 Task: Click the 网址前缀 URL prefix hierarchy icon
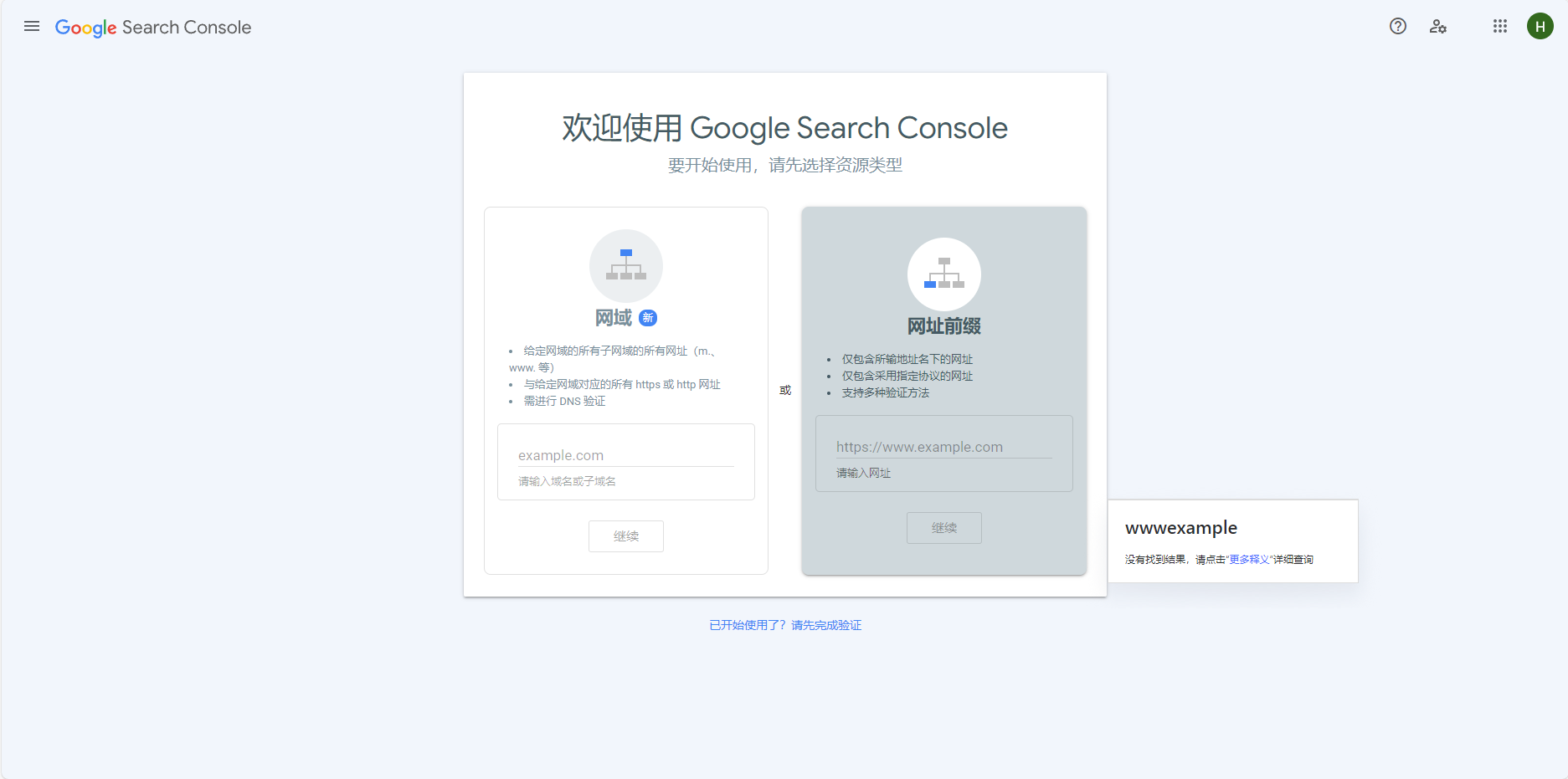tap(944, 274)
